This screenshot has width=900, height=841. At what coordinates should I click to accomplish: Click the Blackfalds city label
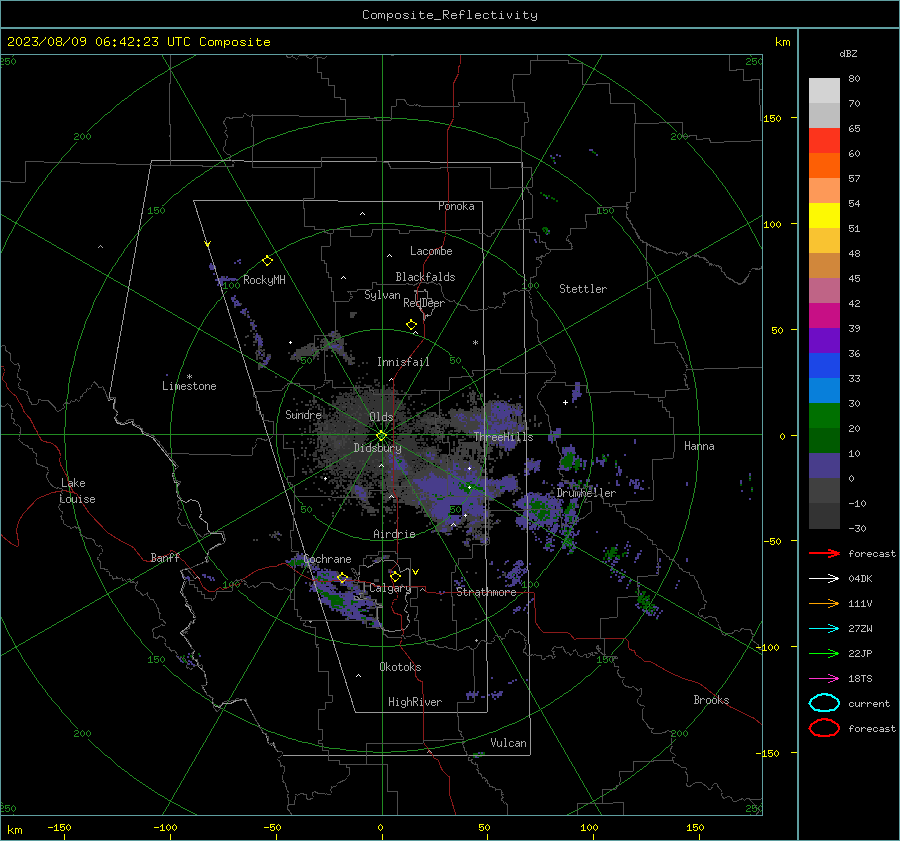[425, 277]
